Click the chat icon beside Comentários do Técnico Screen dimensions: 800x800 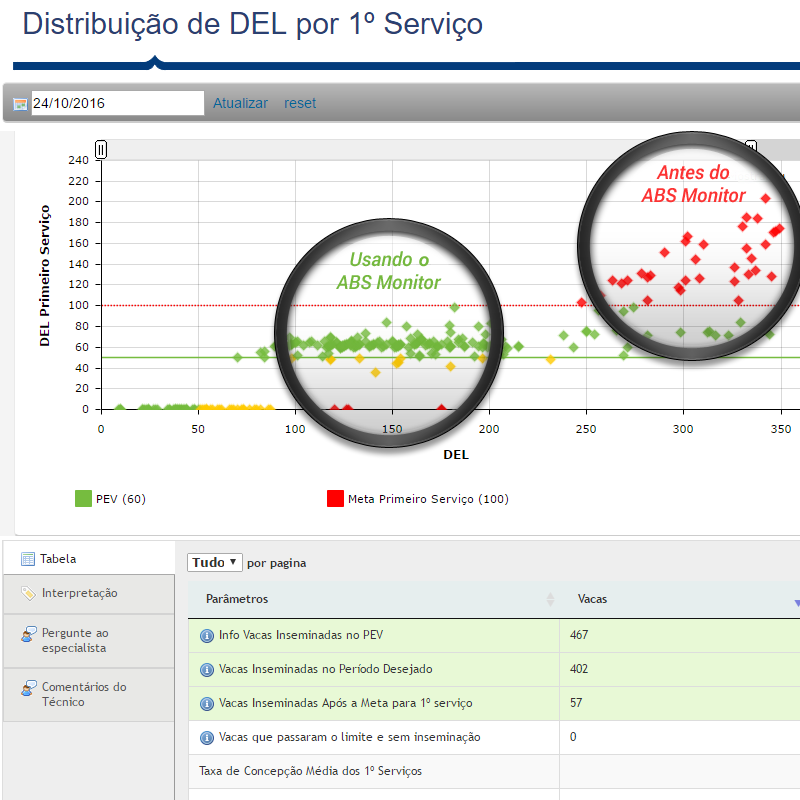tap(29, 688)
